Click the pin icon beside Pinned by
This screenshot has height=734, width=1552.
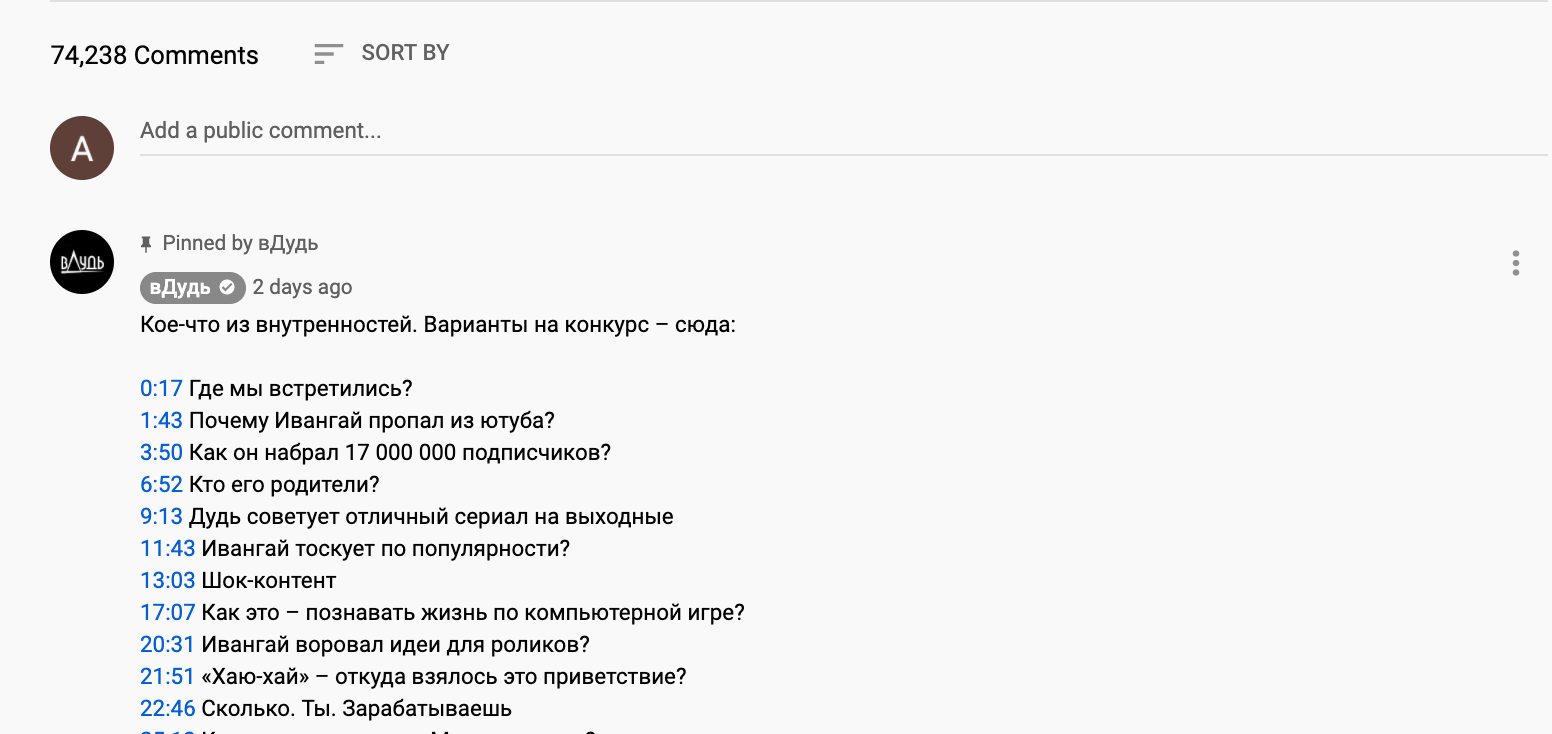click(146, 244)
